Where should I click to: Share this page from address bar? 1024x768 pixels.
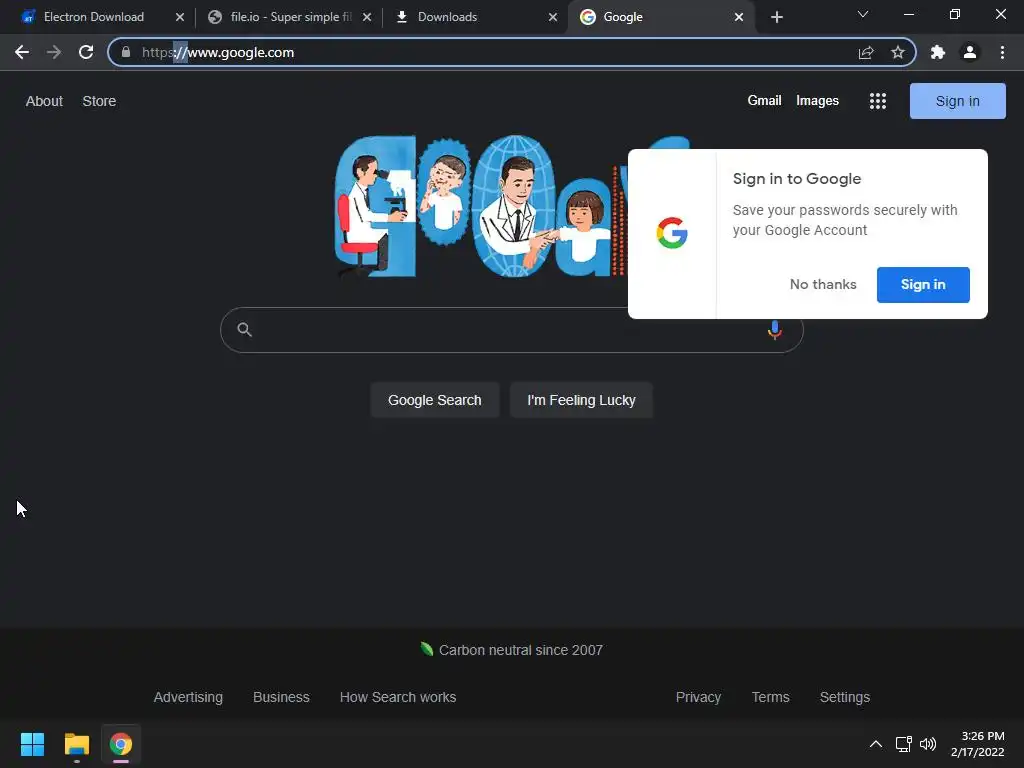tap(866, 52)
